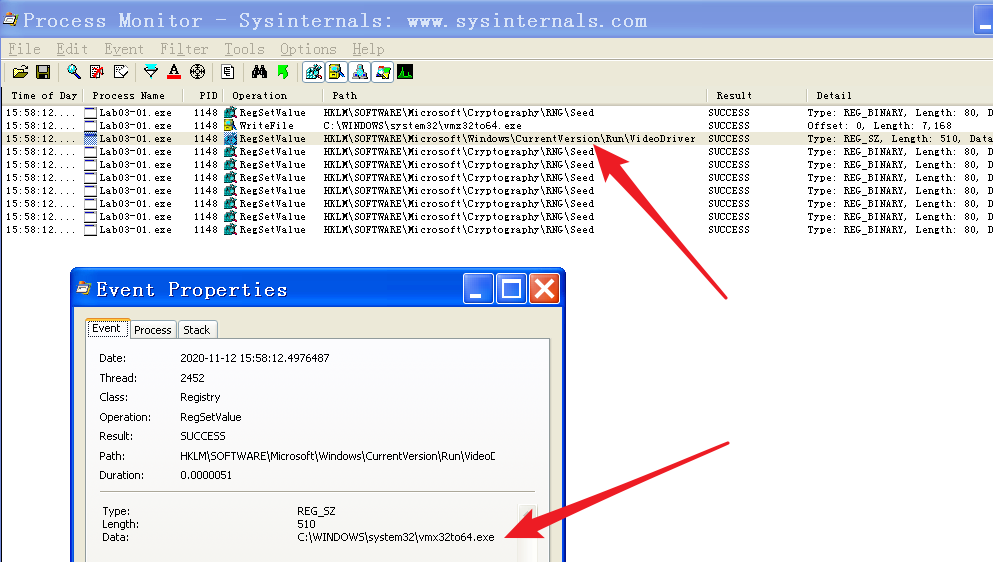Toggle Show Network Activity icon
Screen dimensions: 993x562
(360, 72)
